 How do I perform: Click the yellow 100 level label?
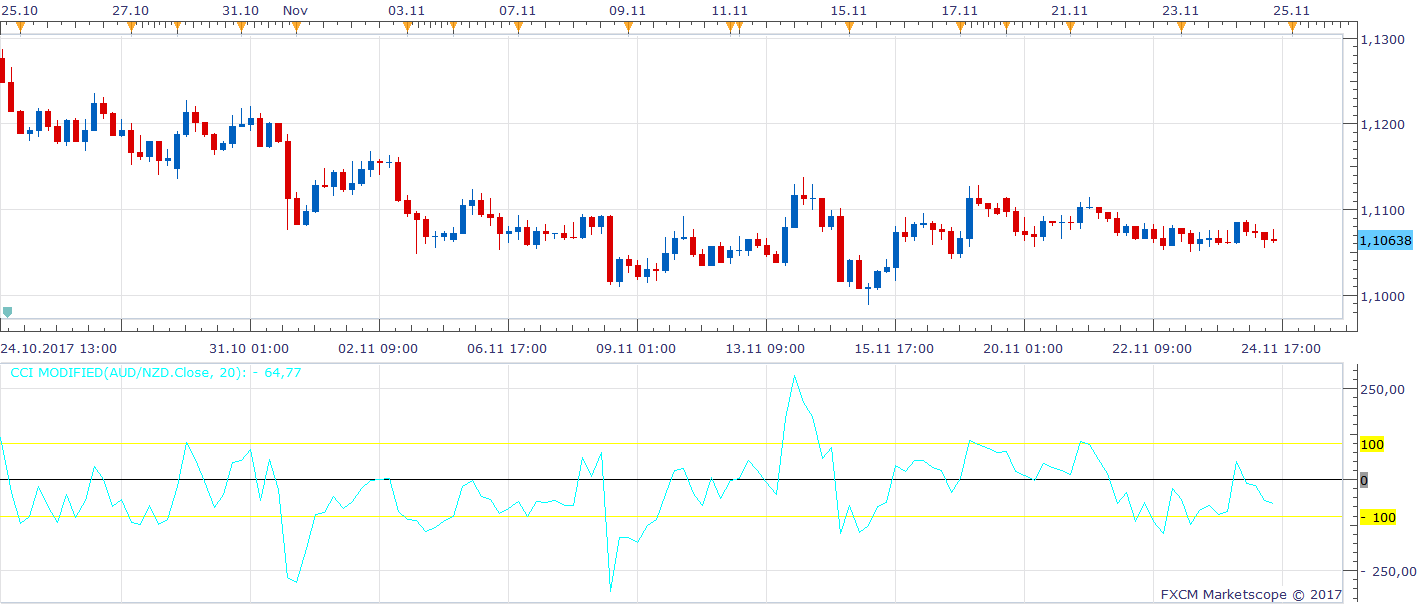1372,444
